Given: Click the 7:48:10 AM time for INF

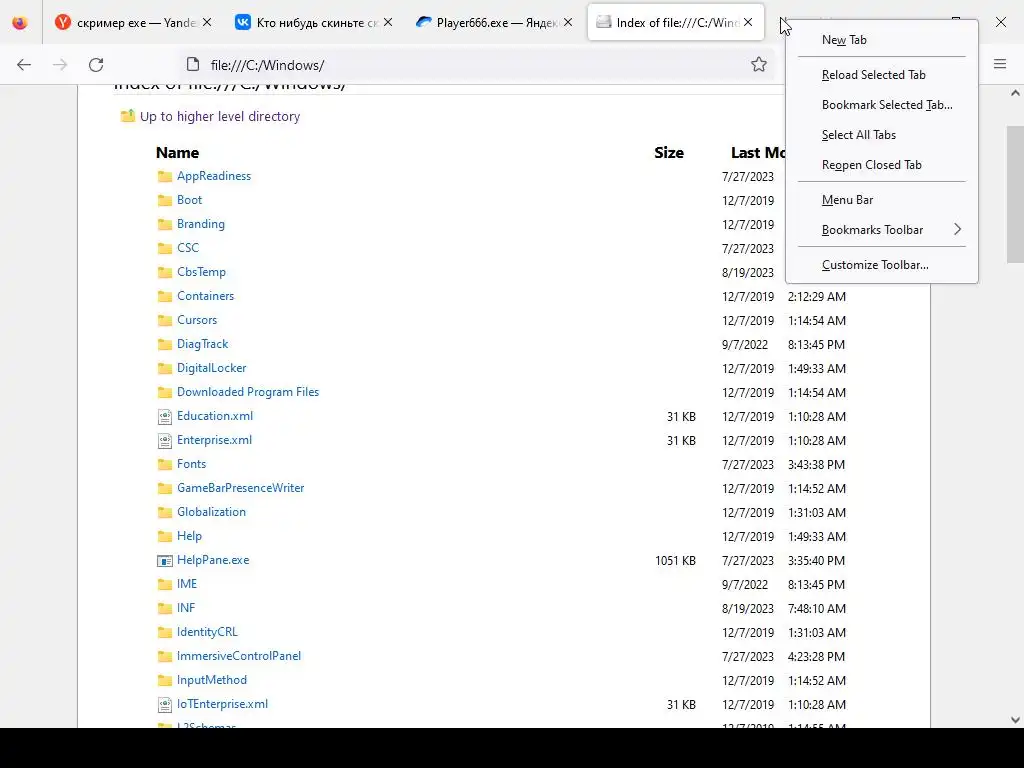Looking at the screenshot, I should (x=816, y=609).
